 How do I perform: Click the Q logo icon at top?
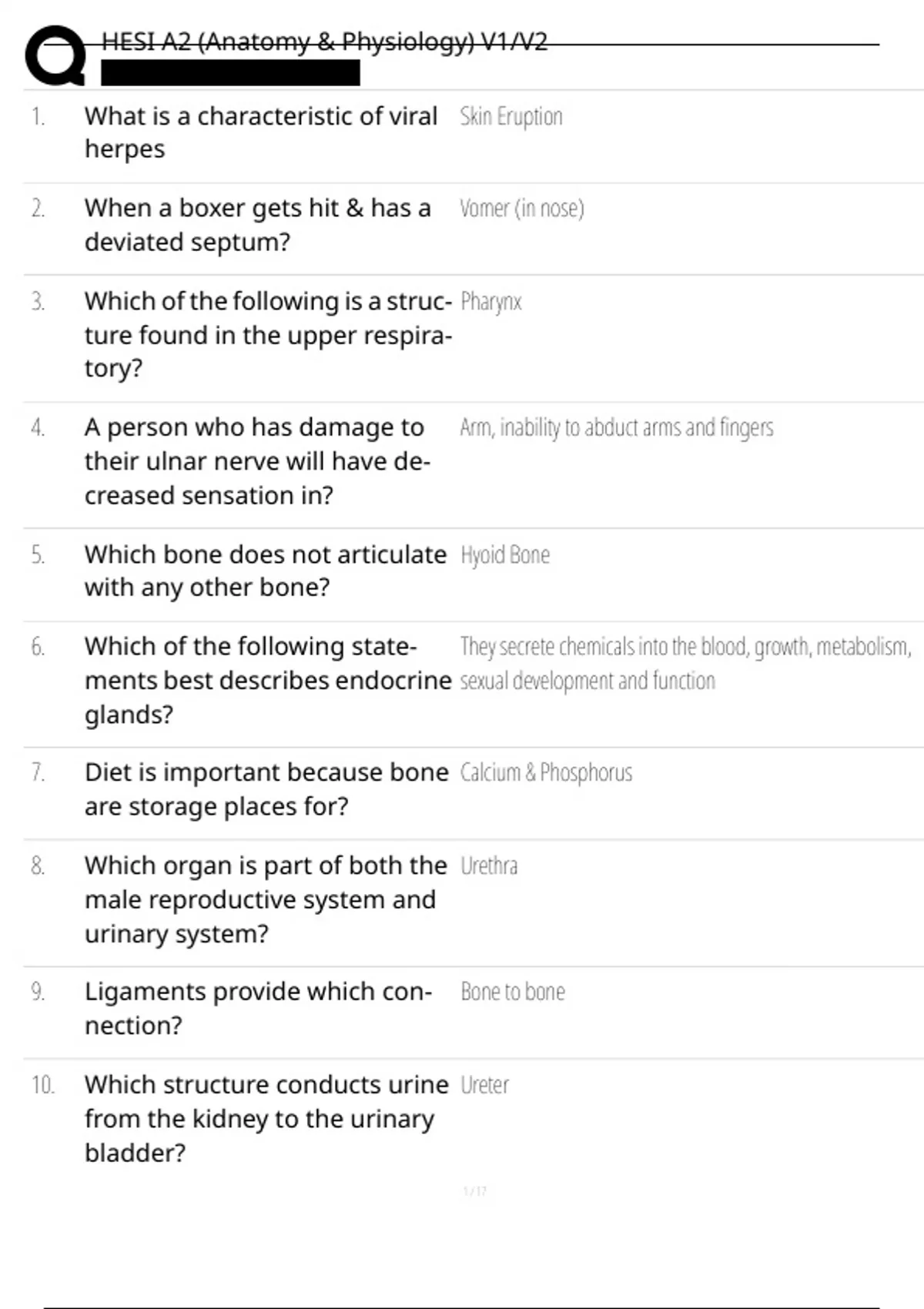[x=55, y=55]
